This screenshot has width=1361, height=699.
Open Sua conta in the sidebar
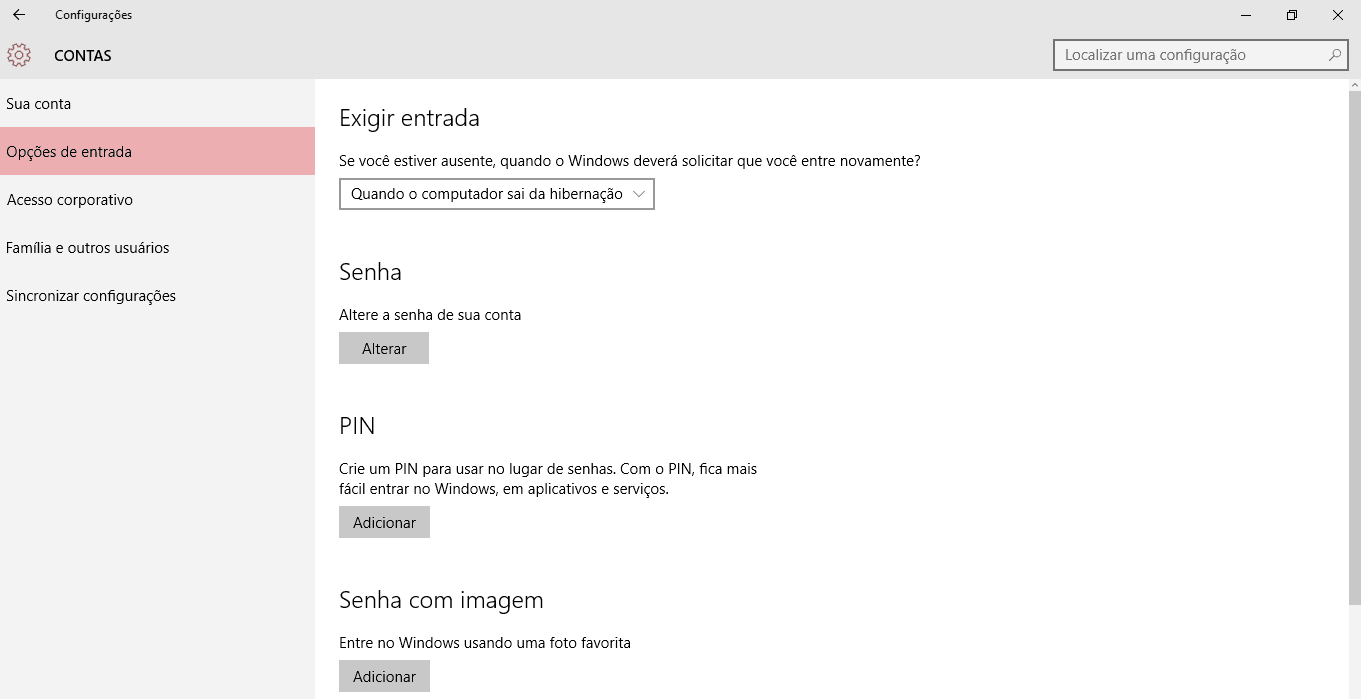[157, 104]
